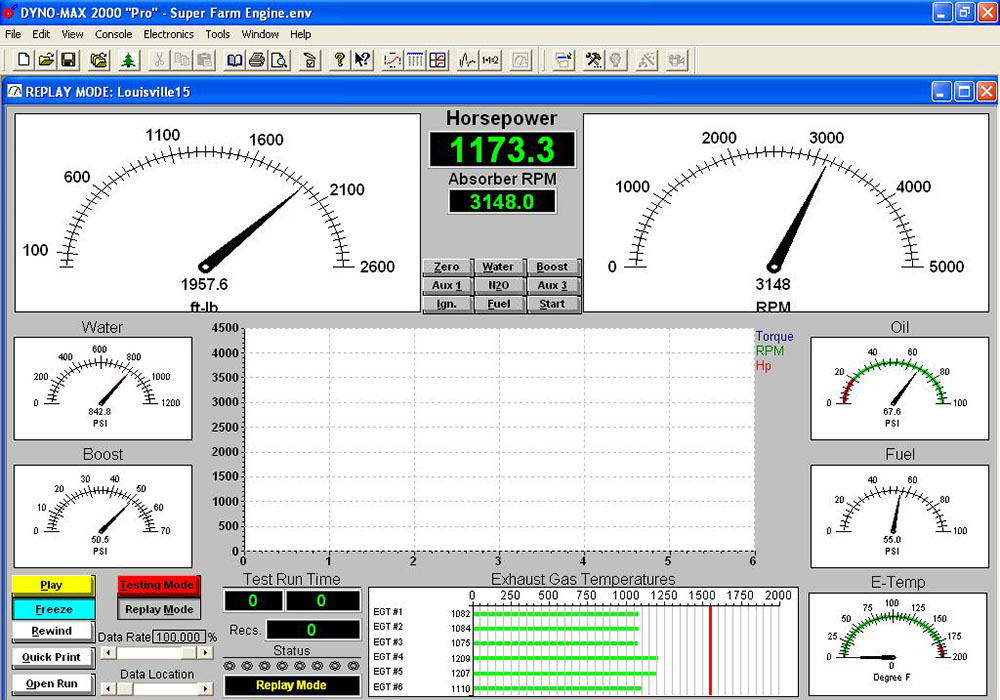Click the Data Rate percentage field

pyautogui.click(x=179, y=637)
